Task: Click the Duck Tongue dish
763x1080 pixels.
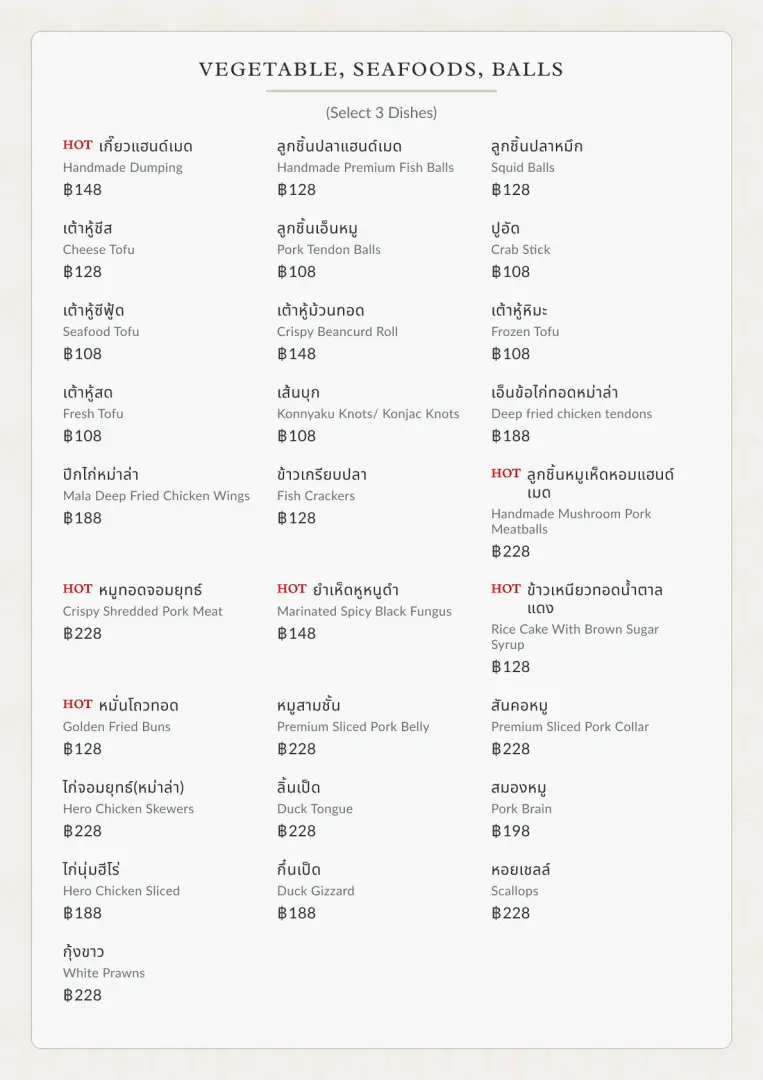Action: [x=315, y=809]
